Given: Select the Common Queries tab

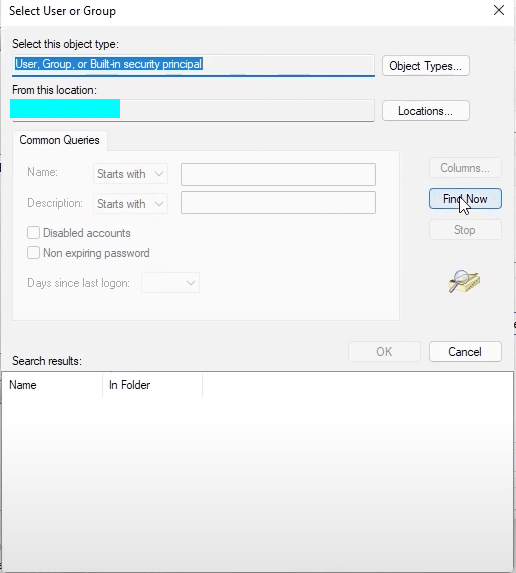Looking at the screenshot, I should (x=60, y=140).
